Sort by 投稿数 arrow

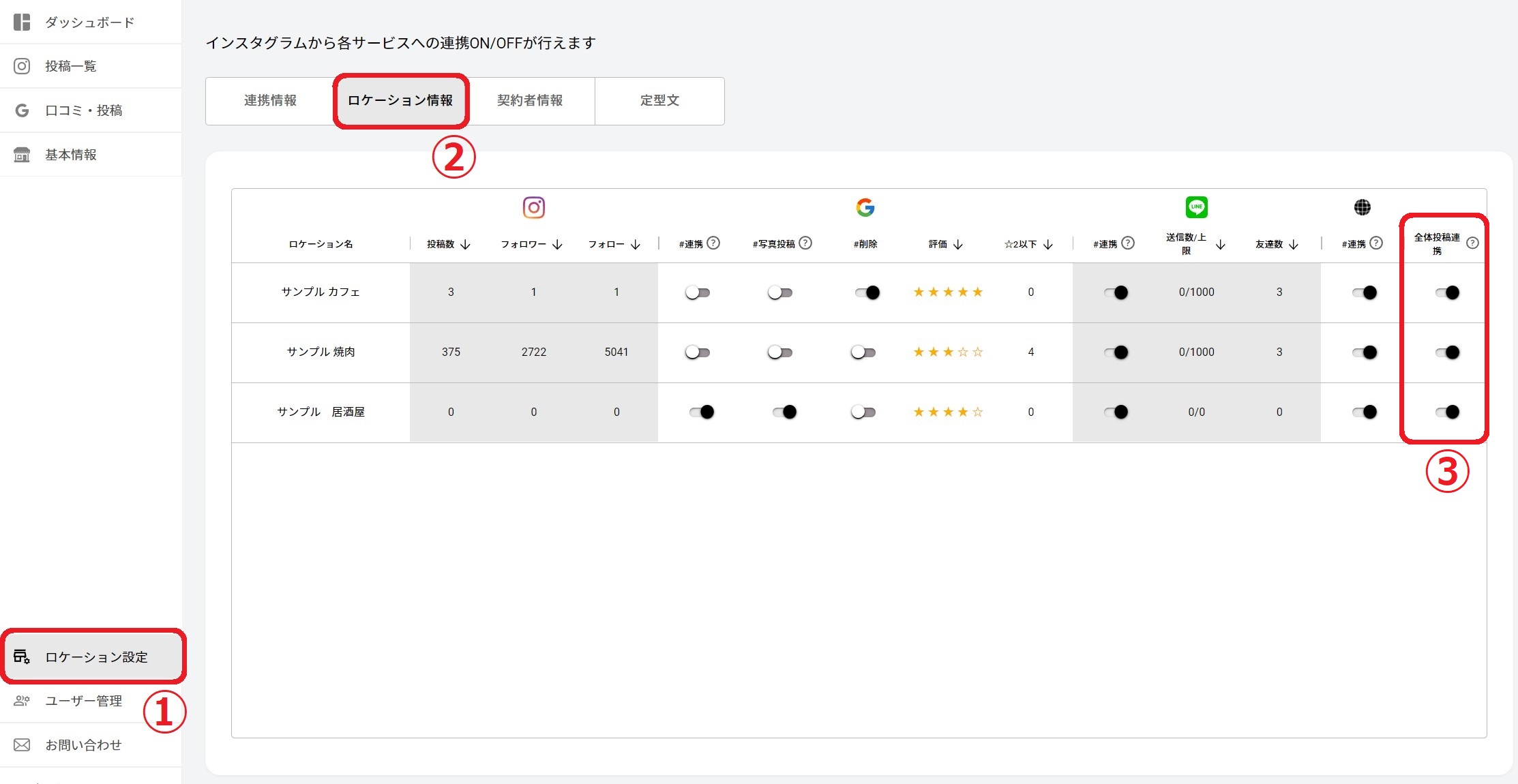point(466,244)
